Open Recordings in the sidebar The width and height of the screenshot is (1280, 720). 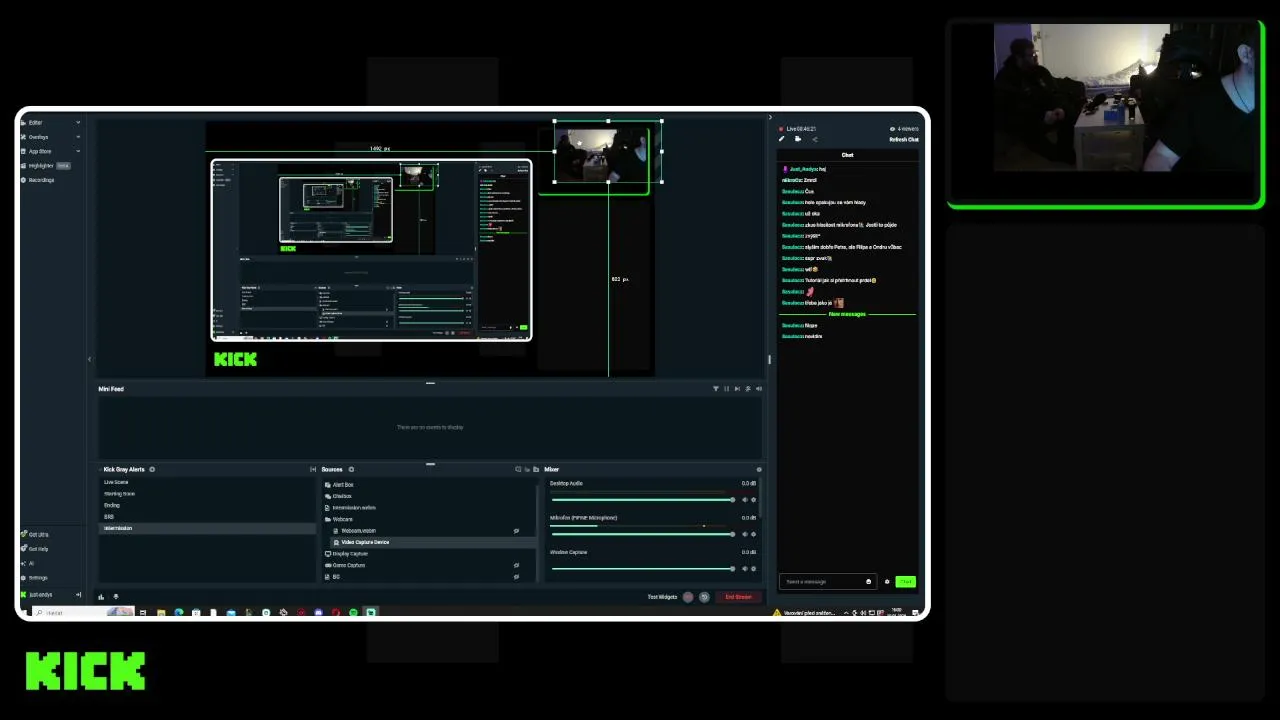pos(41,180)
